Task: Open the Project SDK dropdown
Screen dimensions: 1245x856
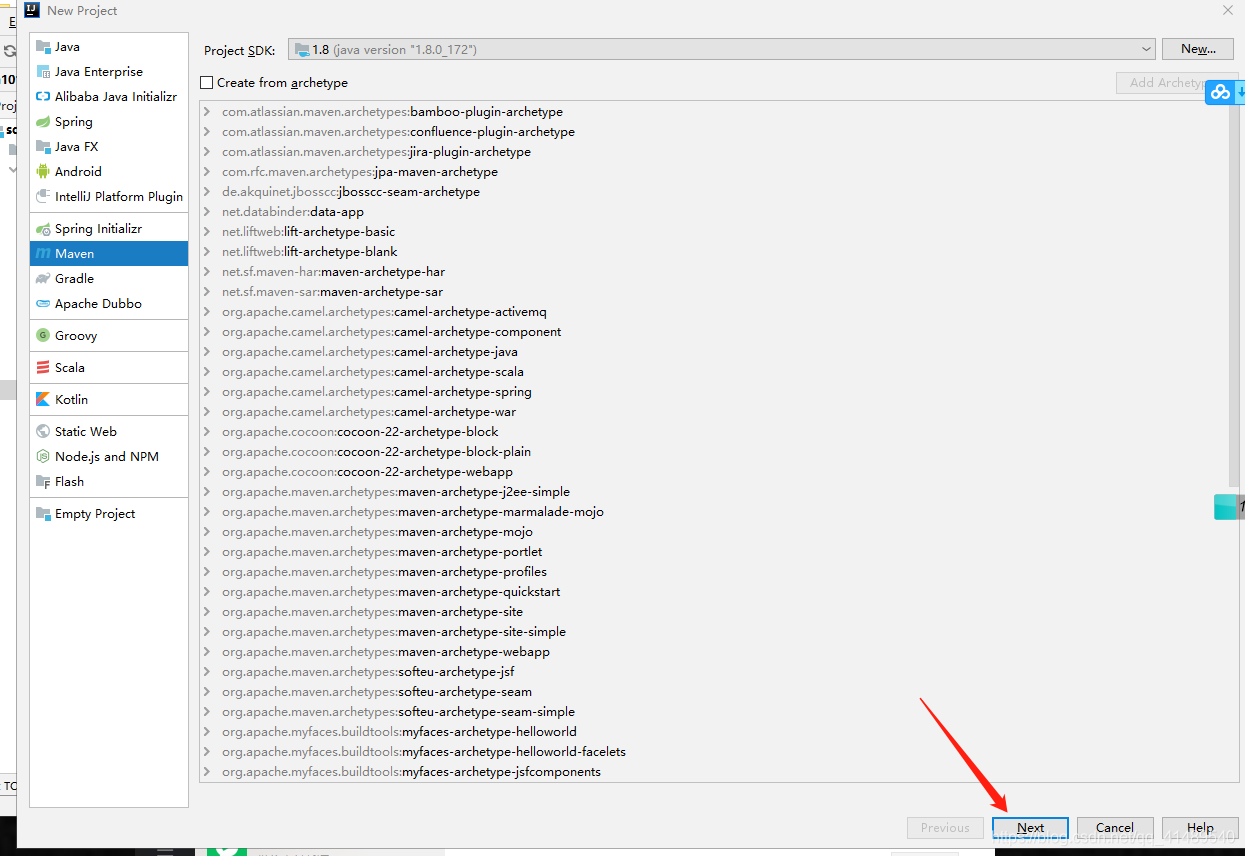Action: tap(722, 49)
